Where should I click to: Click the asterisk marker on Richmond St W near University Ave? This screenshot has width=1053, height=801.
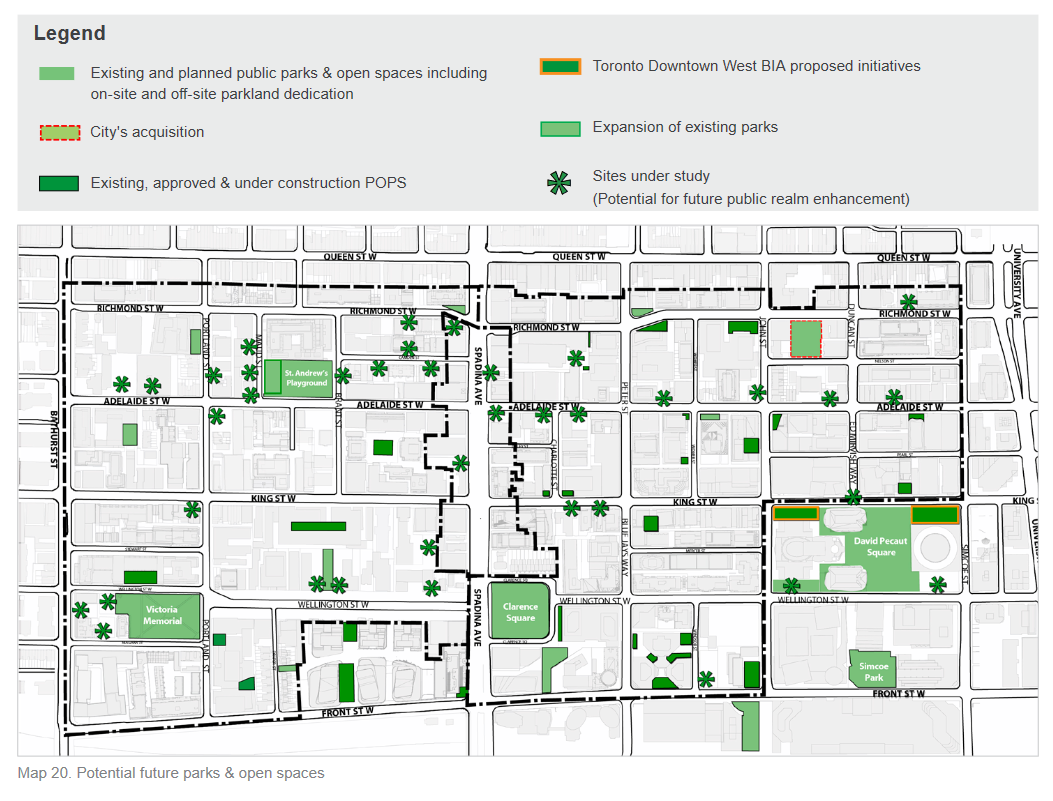(908, 301)
